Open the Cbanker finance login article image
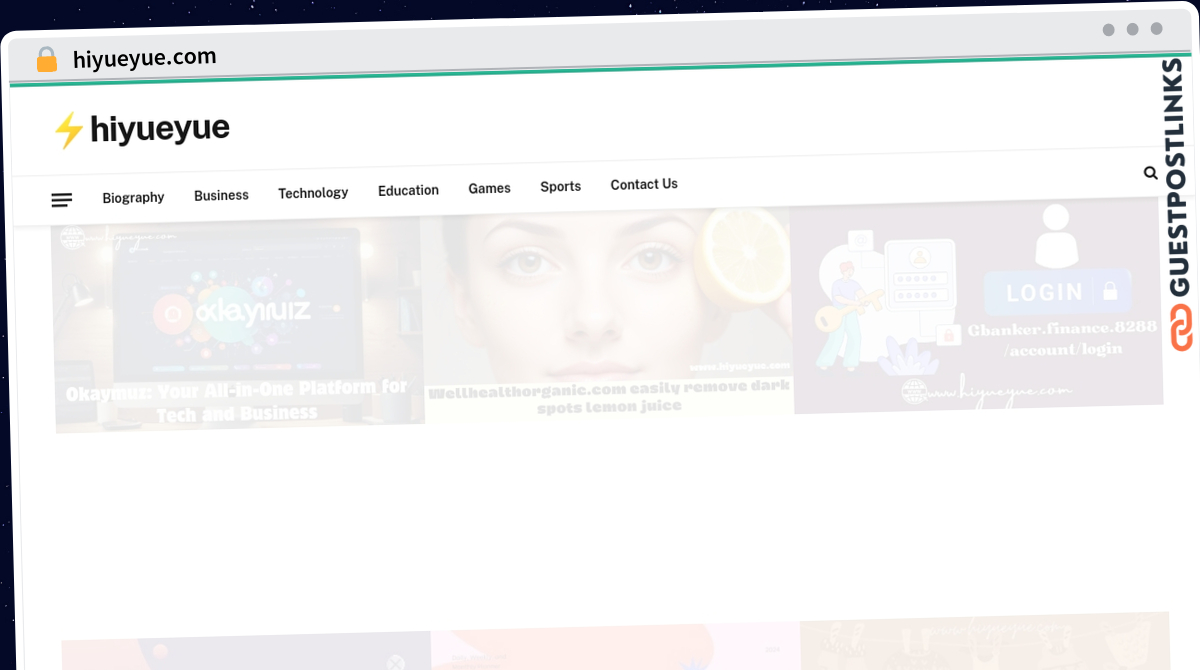This screenshot has height=670, width=1200. coord(978,303)
